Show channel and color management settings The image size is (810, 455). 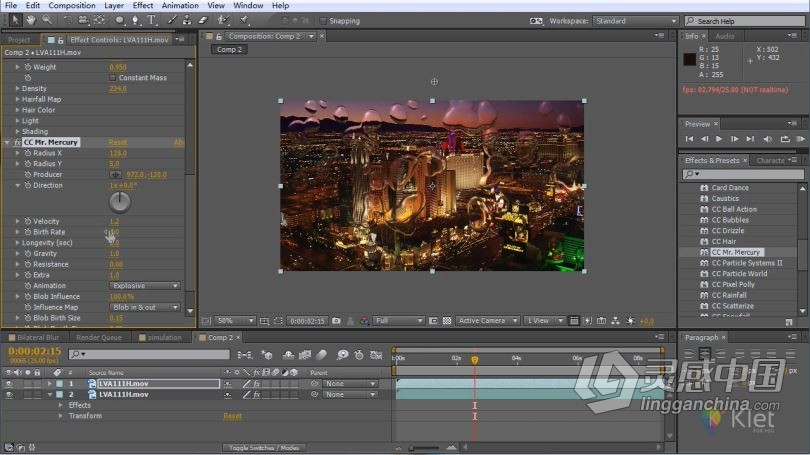365,321
